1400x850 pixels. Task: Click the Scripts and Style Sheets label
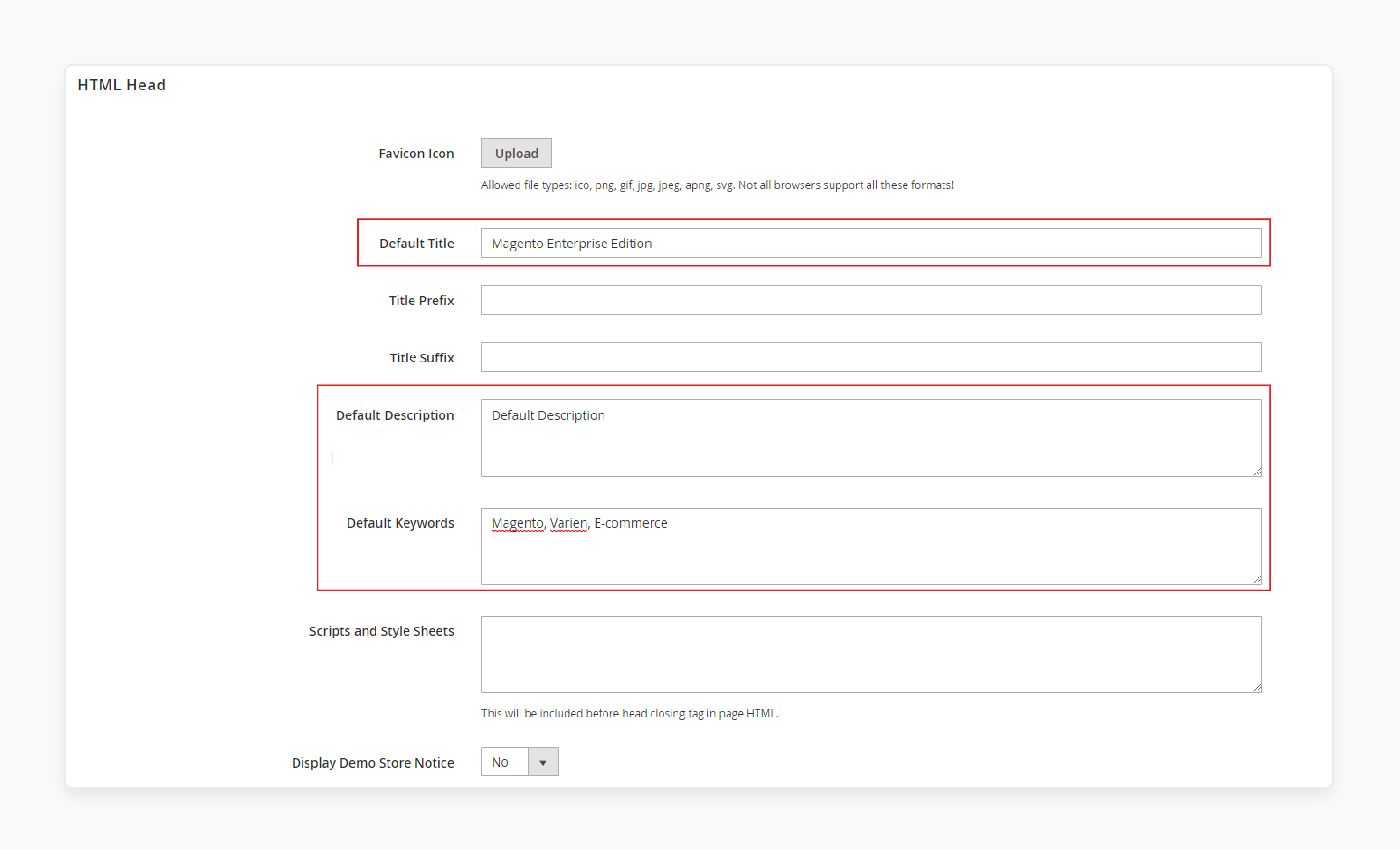(381, 631)
